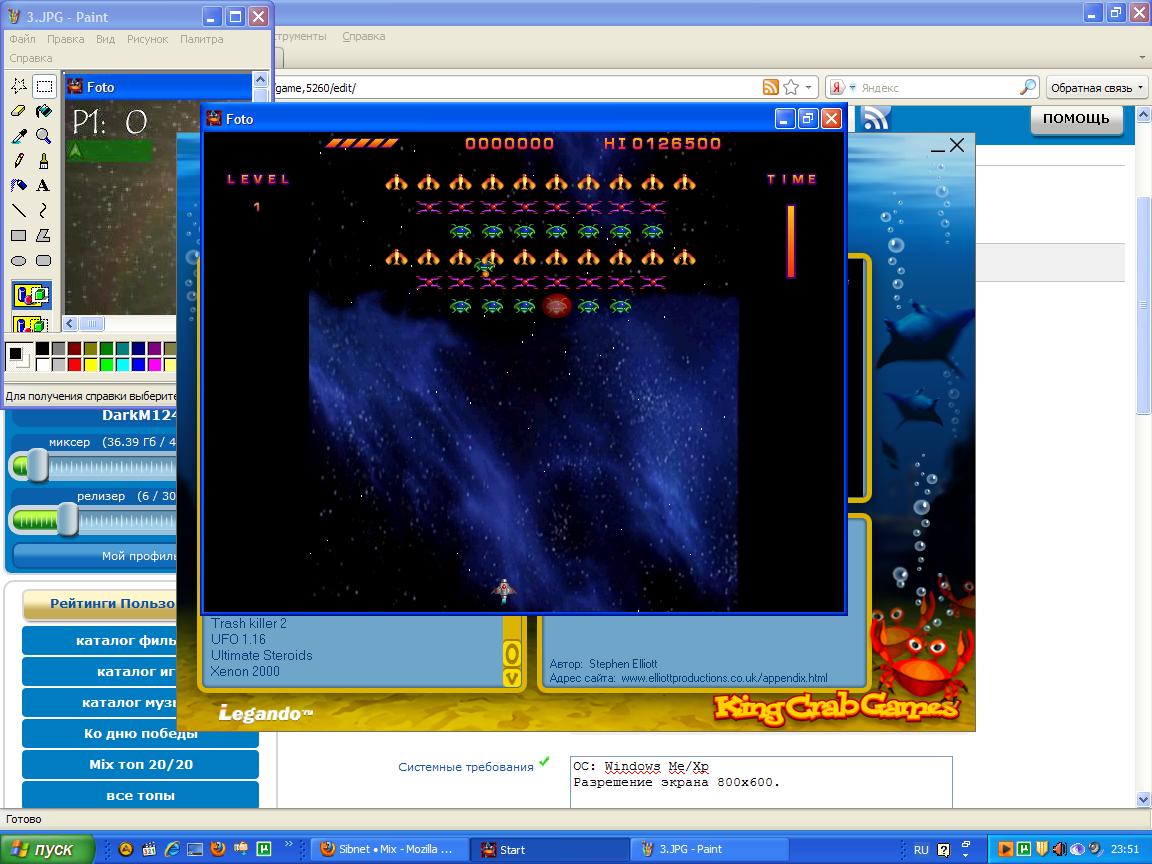This screenshot has width=1152, height=864.
Task: Pick the bright green swatch in Paint palette
Action: pyautogui.click(x=107, y=364)
